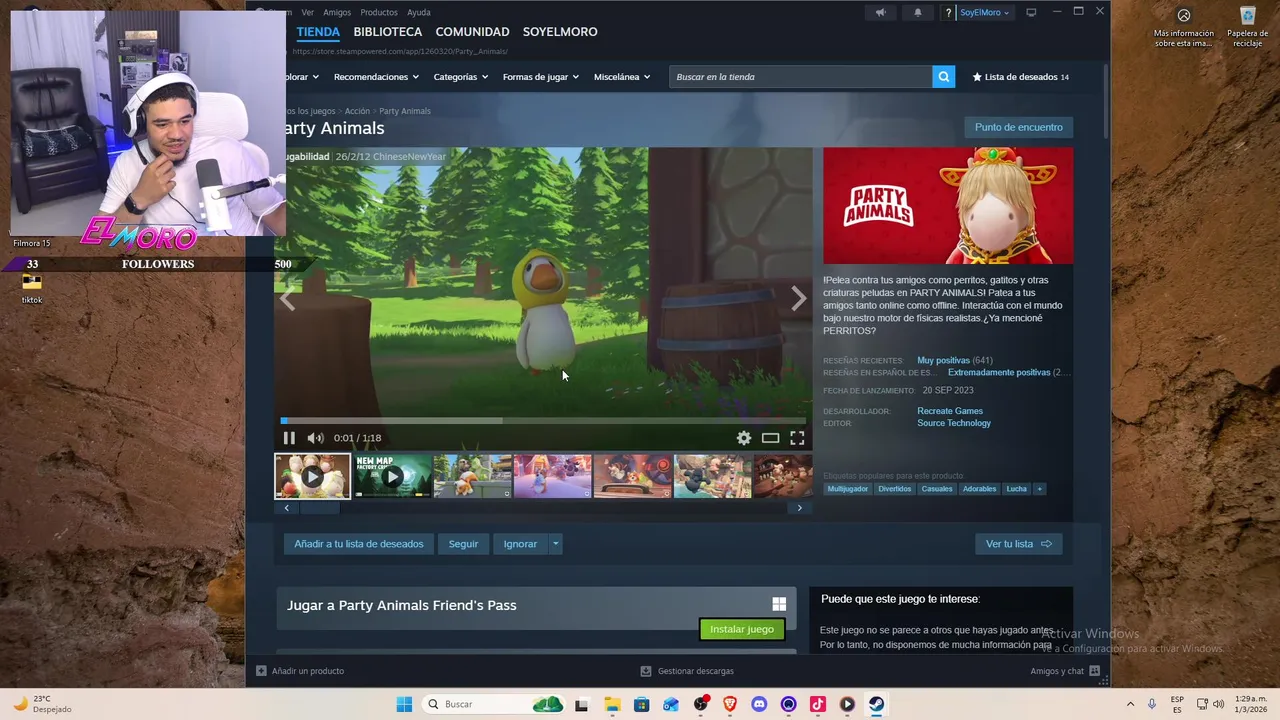Select the Lucha tag
The width and height of the screenshot is (1280, 720).
tap(1016, 489)
